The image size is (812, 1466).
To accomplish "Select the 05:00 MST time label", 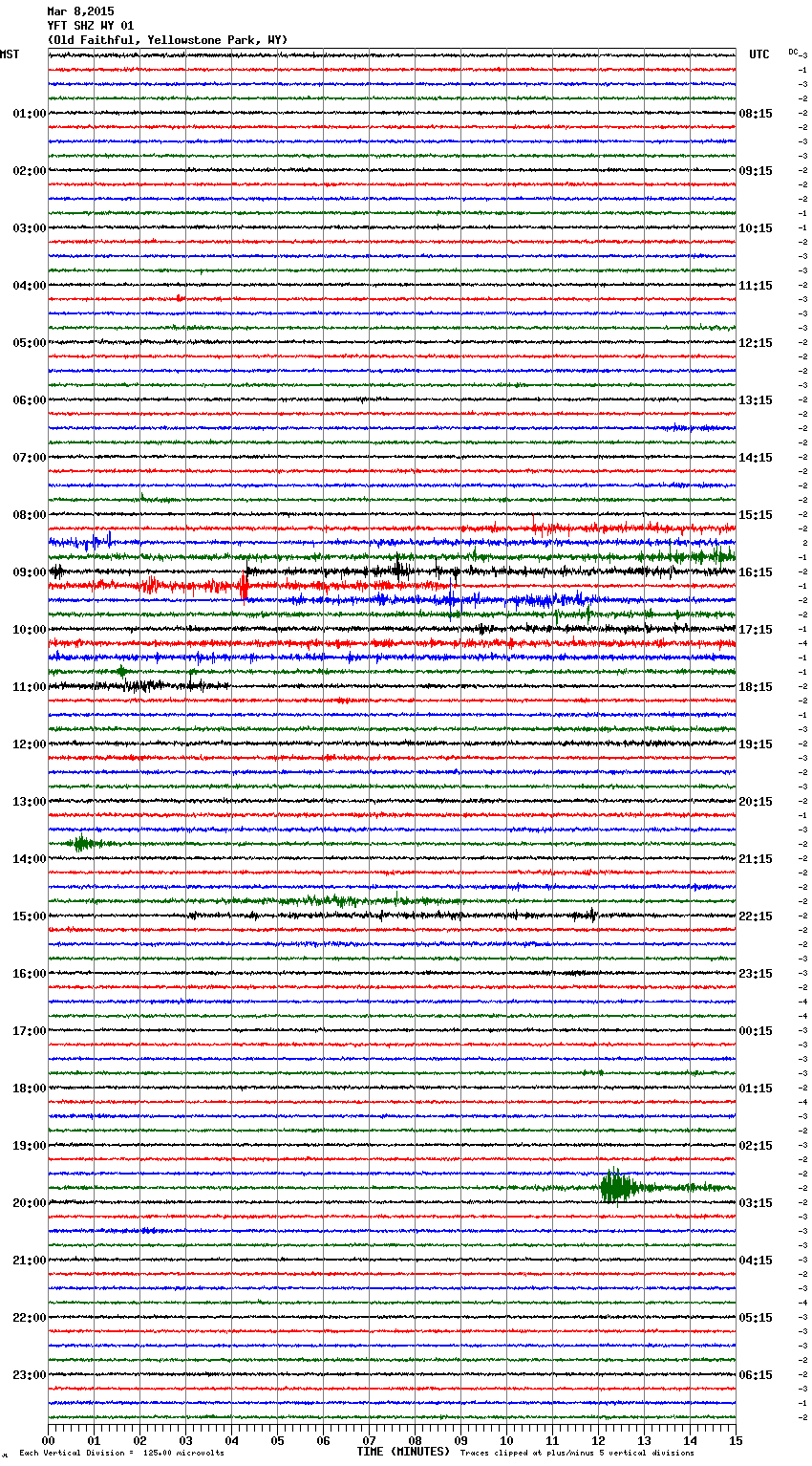I will [30, 343].
